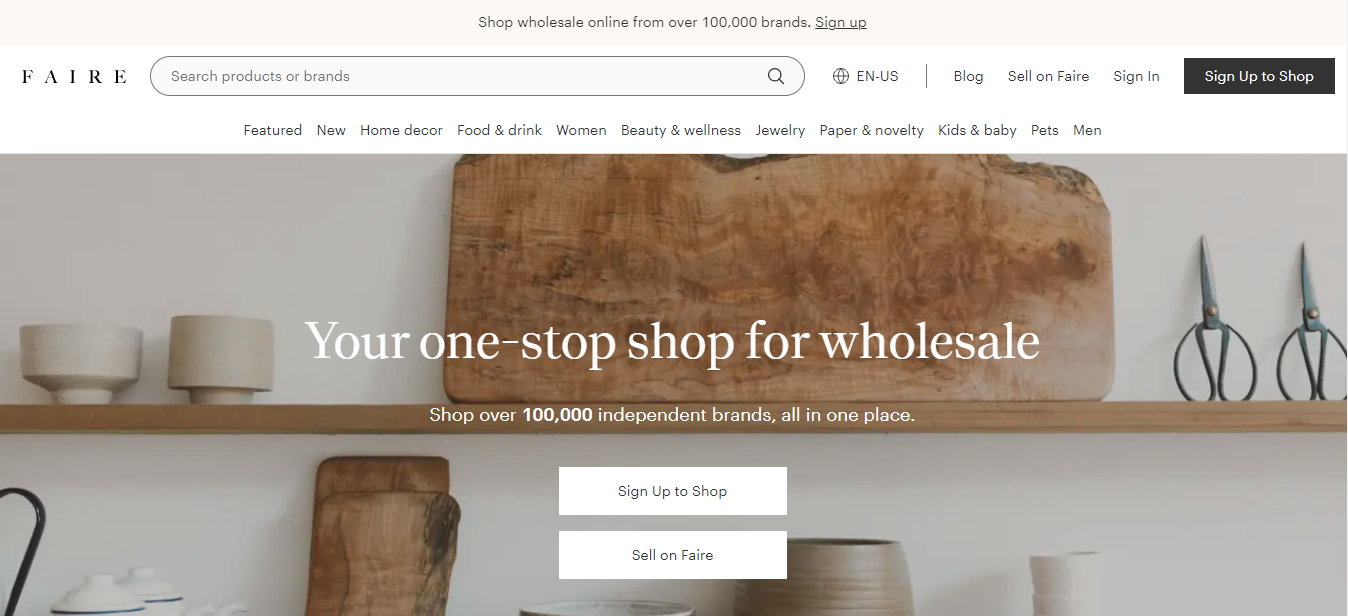Select the Jewelry category
This screenshot has width=1348, height=616.
coord(780,130)
